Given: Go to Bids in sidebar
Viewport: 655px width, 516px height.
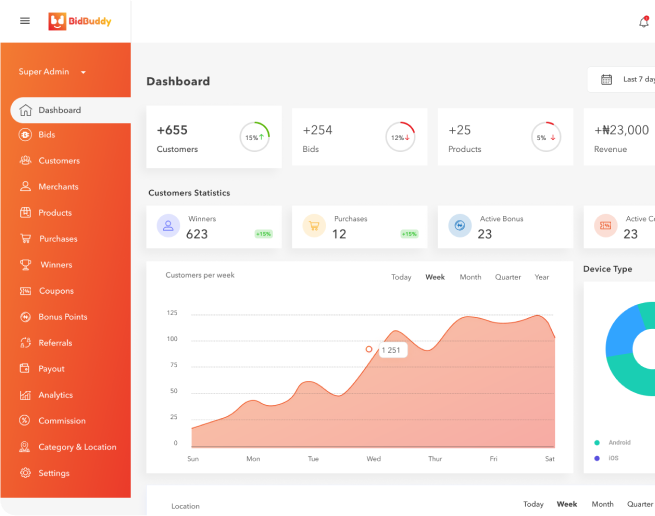Looking at the screenshot, I should tap(47, 135).
